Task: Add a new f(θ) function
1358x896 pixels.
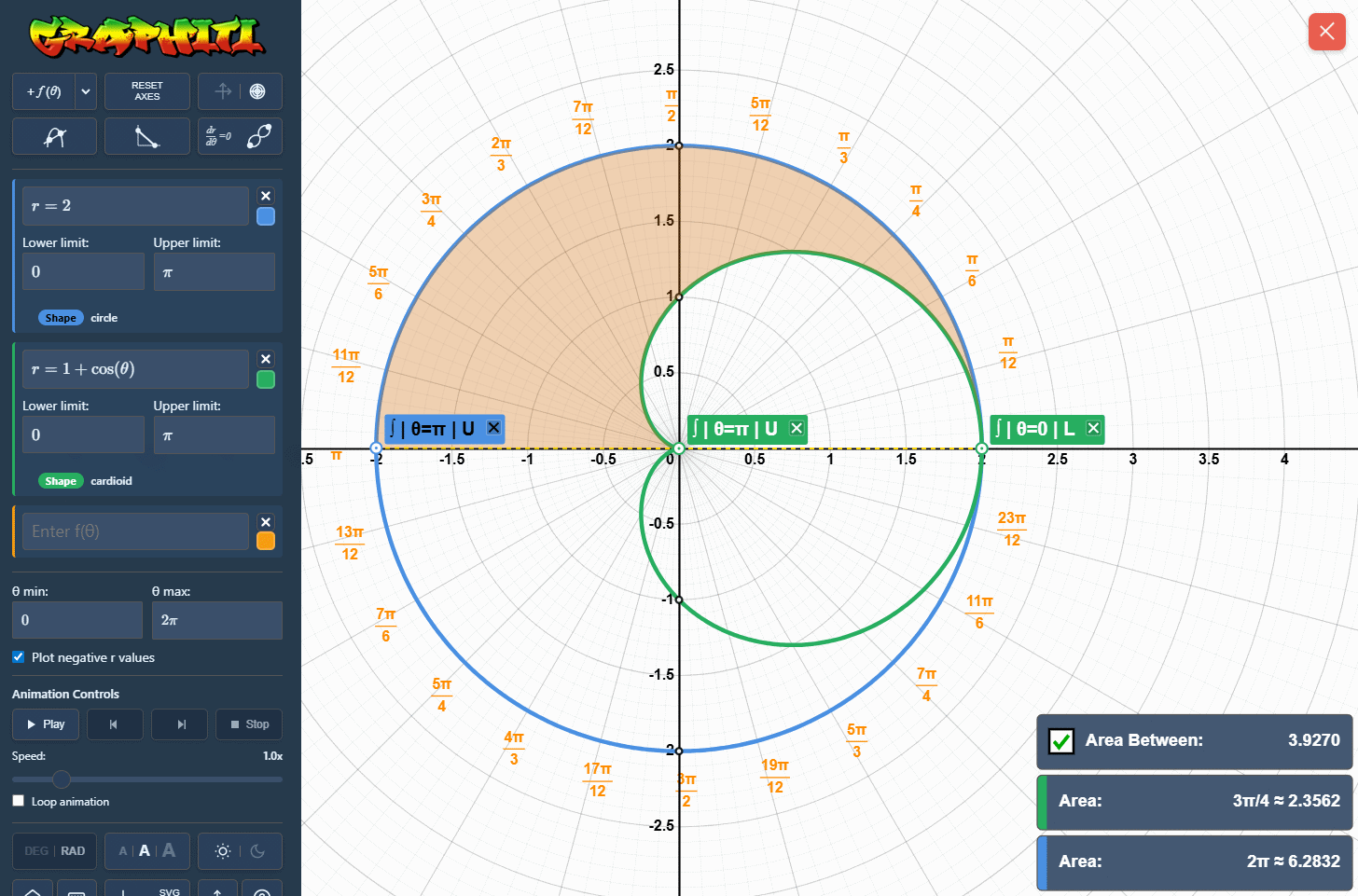Action: (44, 91)
